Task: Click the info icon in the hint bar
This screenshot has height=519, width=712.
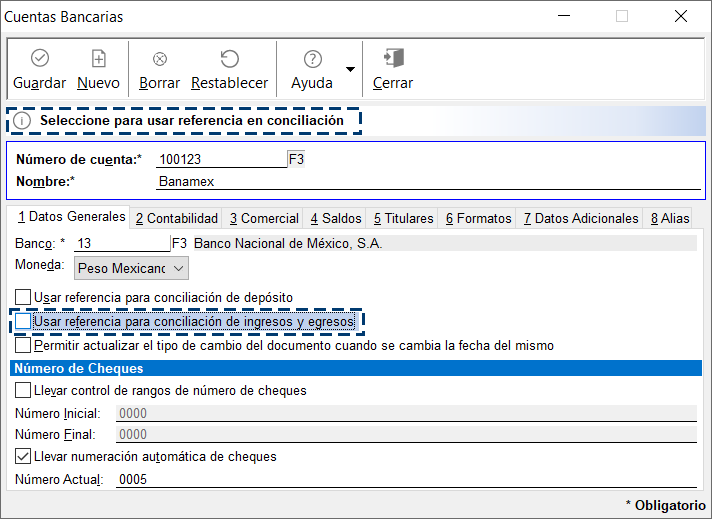Action: (x=23, y=121)
